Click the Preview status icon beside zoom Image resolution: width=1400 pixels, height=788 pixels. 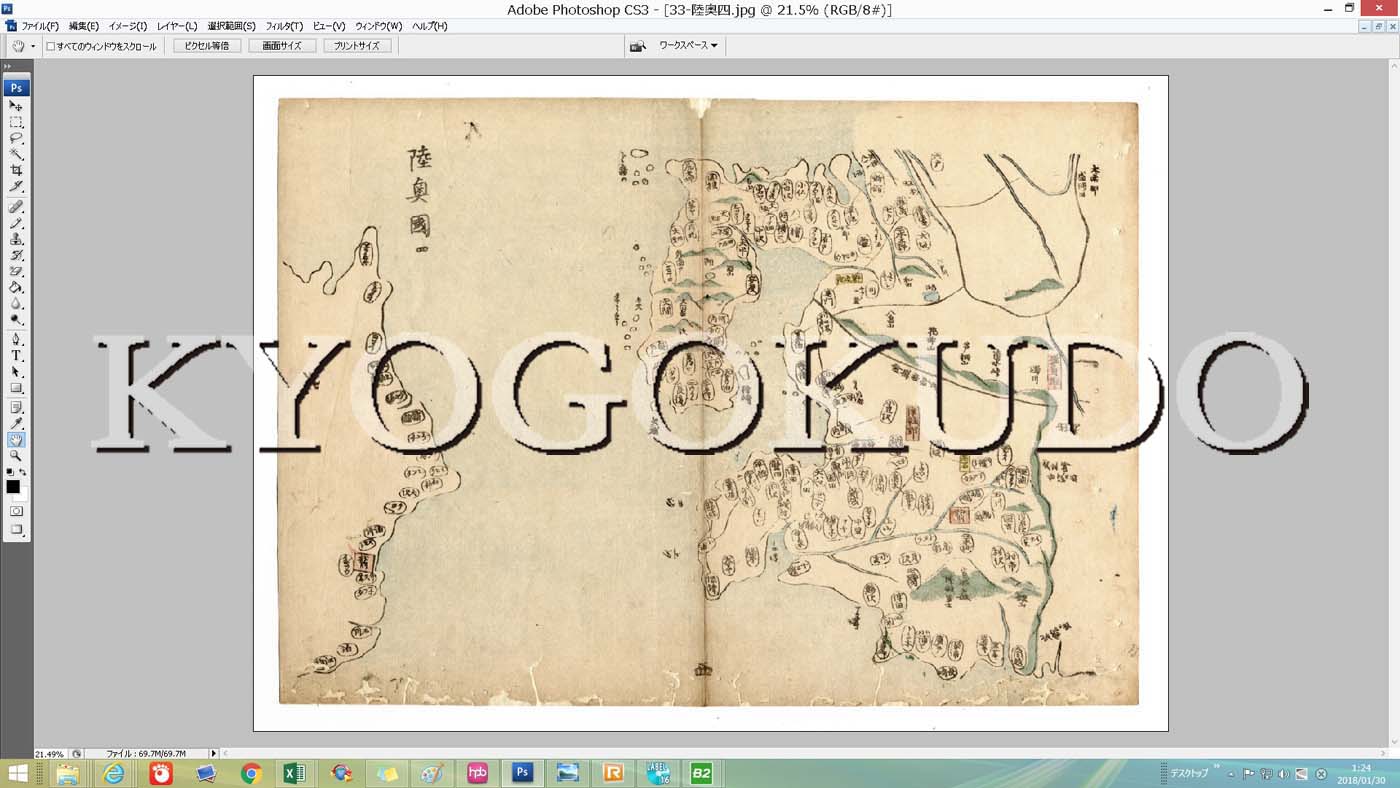coord(77,753)
